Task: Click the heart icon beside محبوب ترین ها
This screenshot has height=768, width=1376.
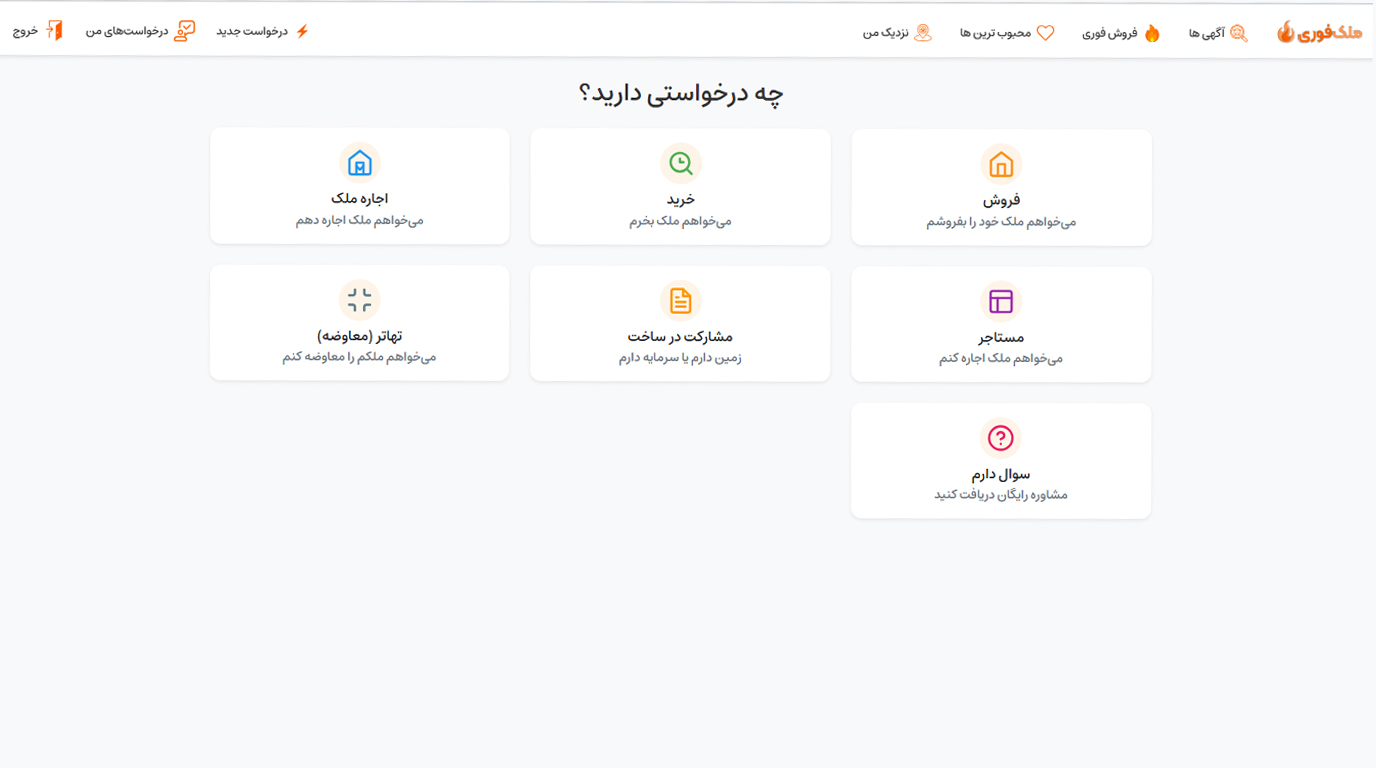Action: click(x=1046, y=32)
